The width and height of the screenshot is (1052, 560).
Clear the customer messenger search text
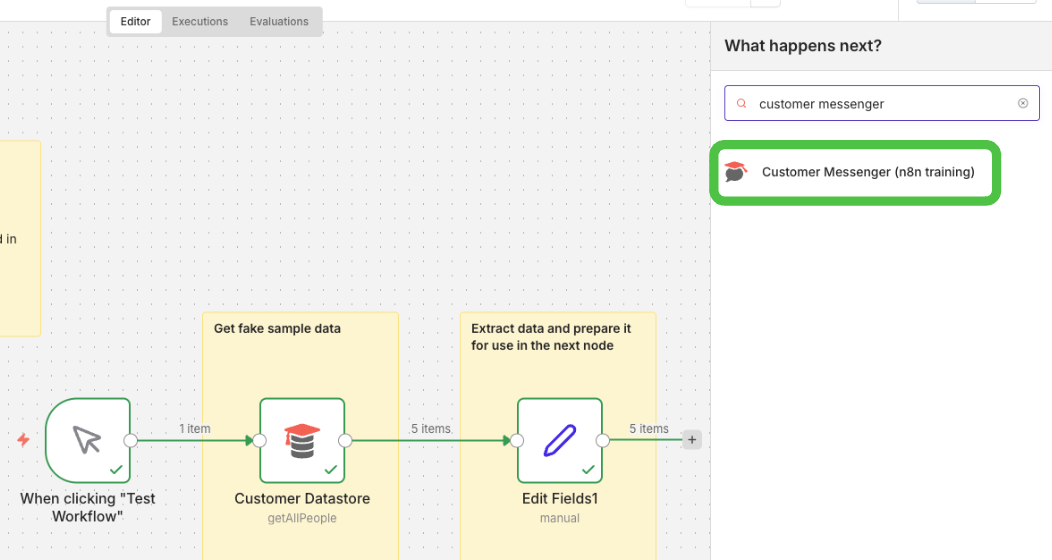pos(1022,103)
